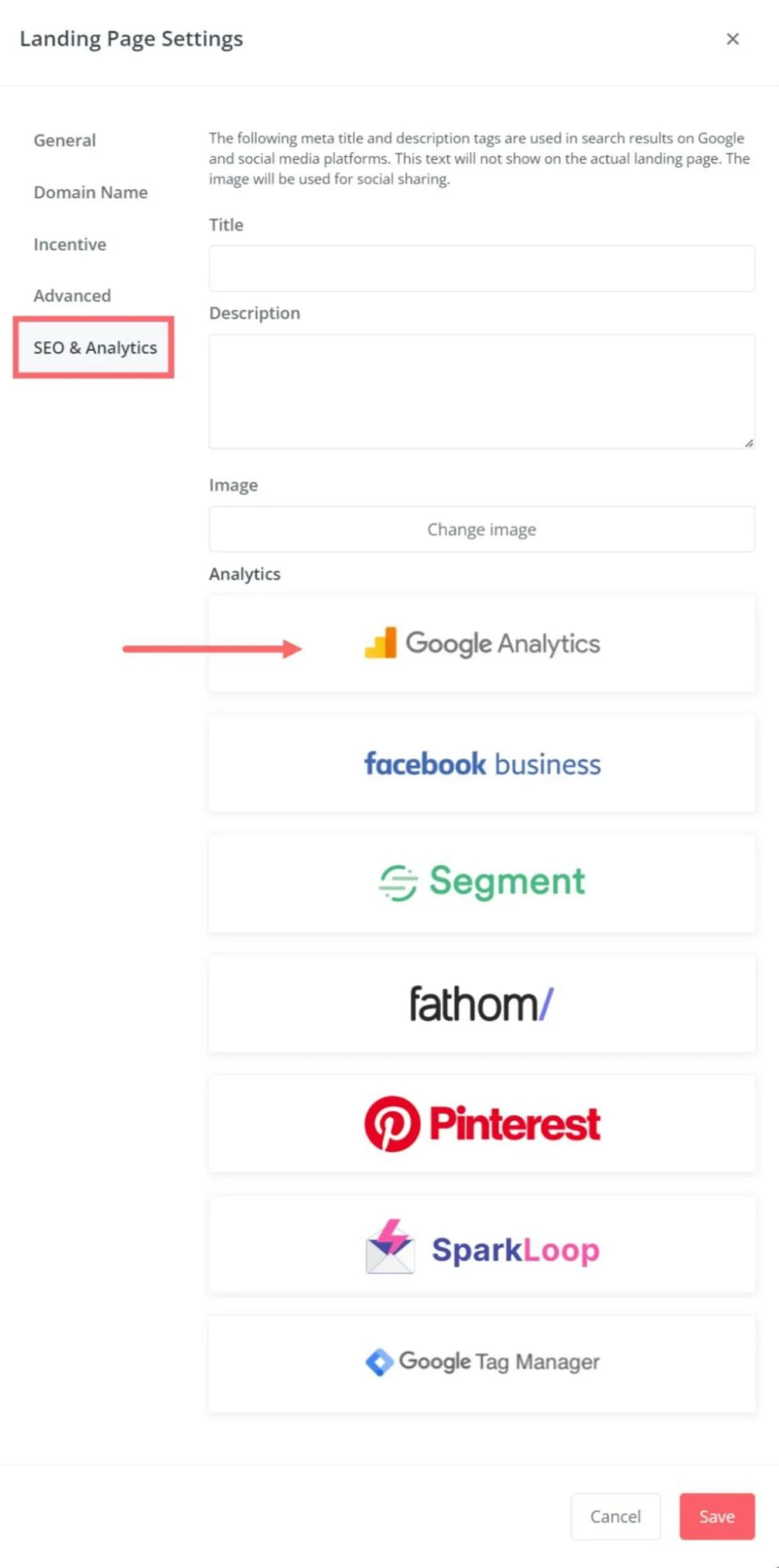Click the Google Tag Manager diamond icon
Image resolution: width=779 pixels, height=1568 pixels.
pyautogui.click(x=379, y=1362)
